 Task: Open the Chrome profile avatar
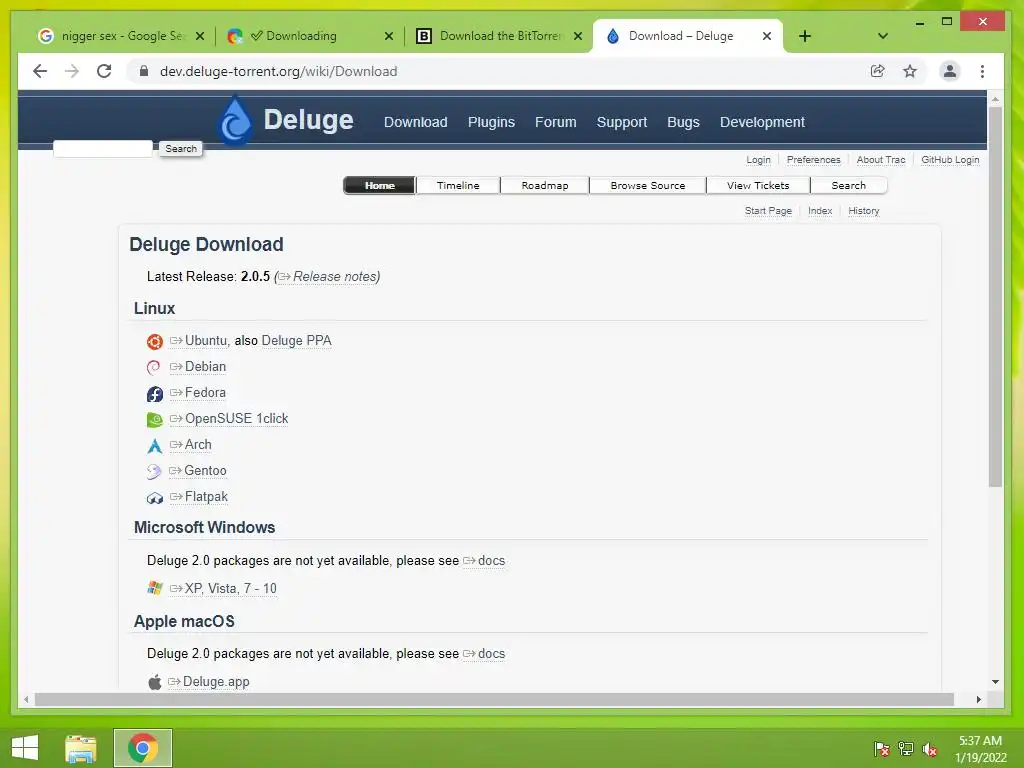pos(950,71)
